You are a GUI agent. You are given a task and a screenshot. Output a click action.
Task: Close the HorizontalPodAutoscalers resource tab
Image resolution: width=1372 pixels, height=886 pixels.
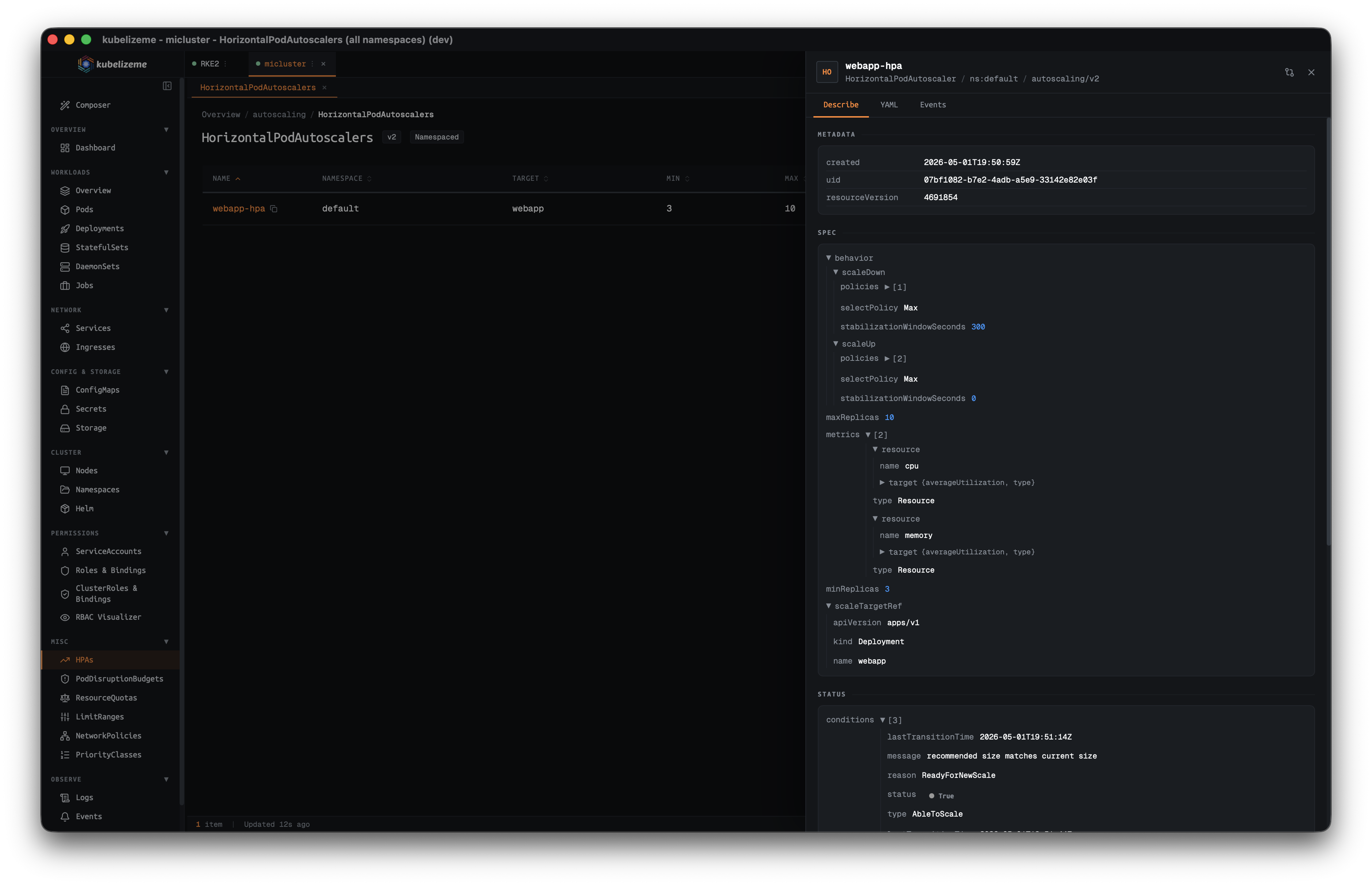(x=324, y=87)
